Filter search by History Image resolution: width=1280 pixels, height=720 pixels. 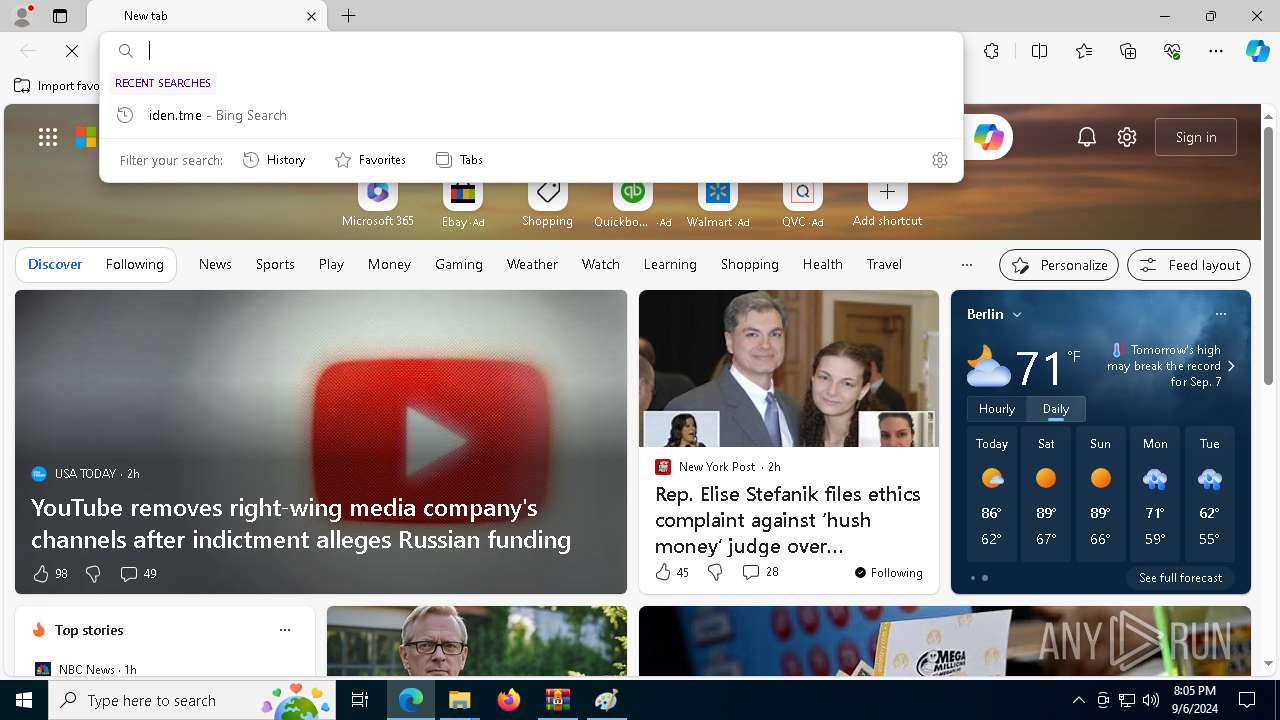274,160
